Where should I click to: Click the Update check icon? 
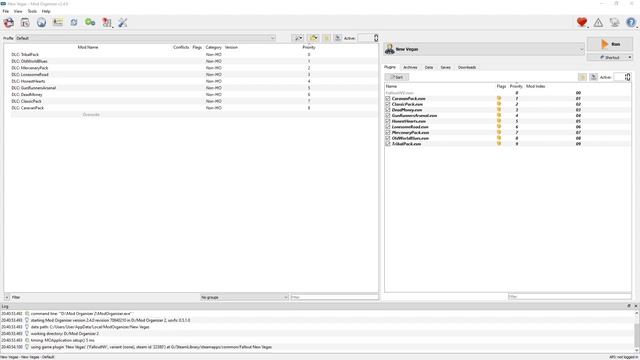614,22
